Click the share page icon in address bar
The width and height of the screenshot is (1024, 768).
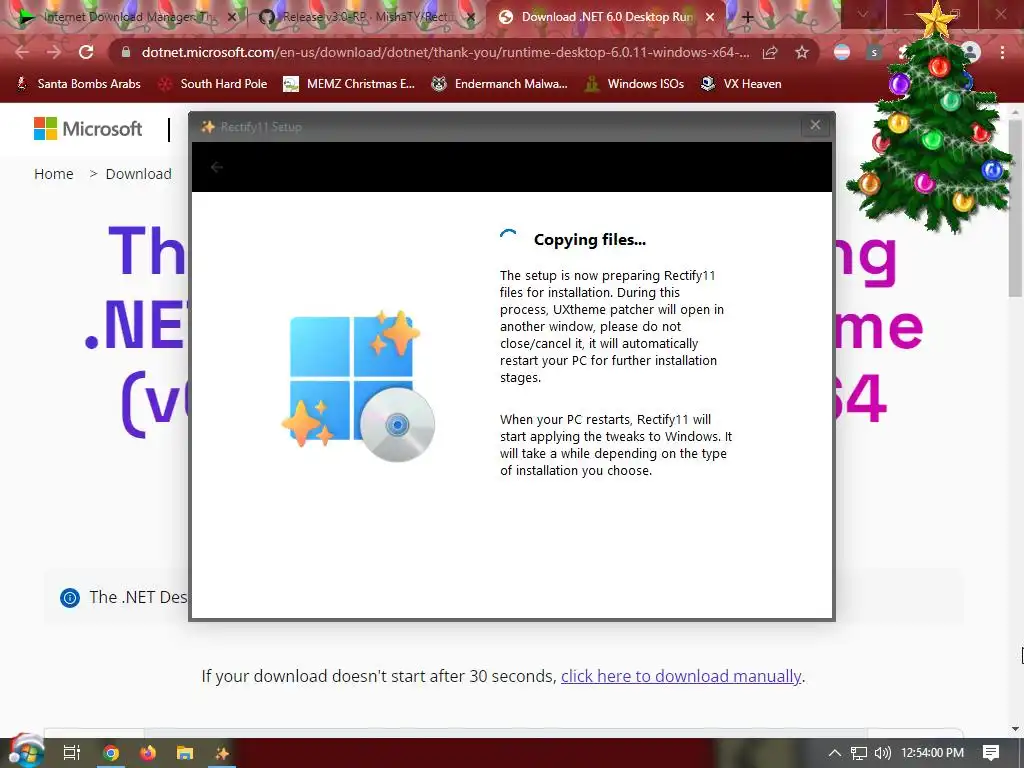coord(770,52)
